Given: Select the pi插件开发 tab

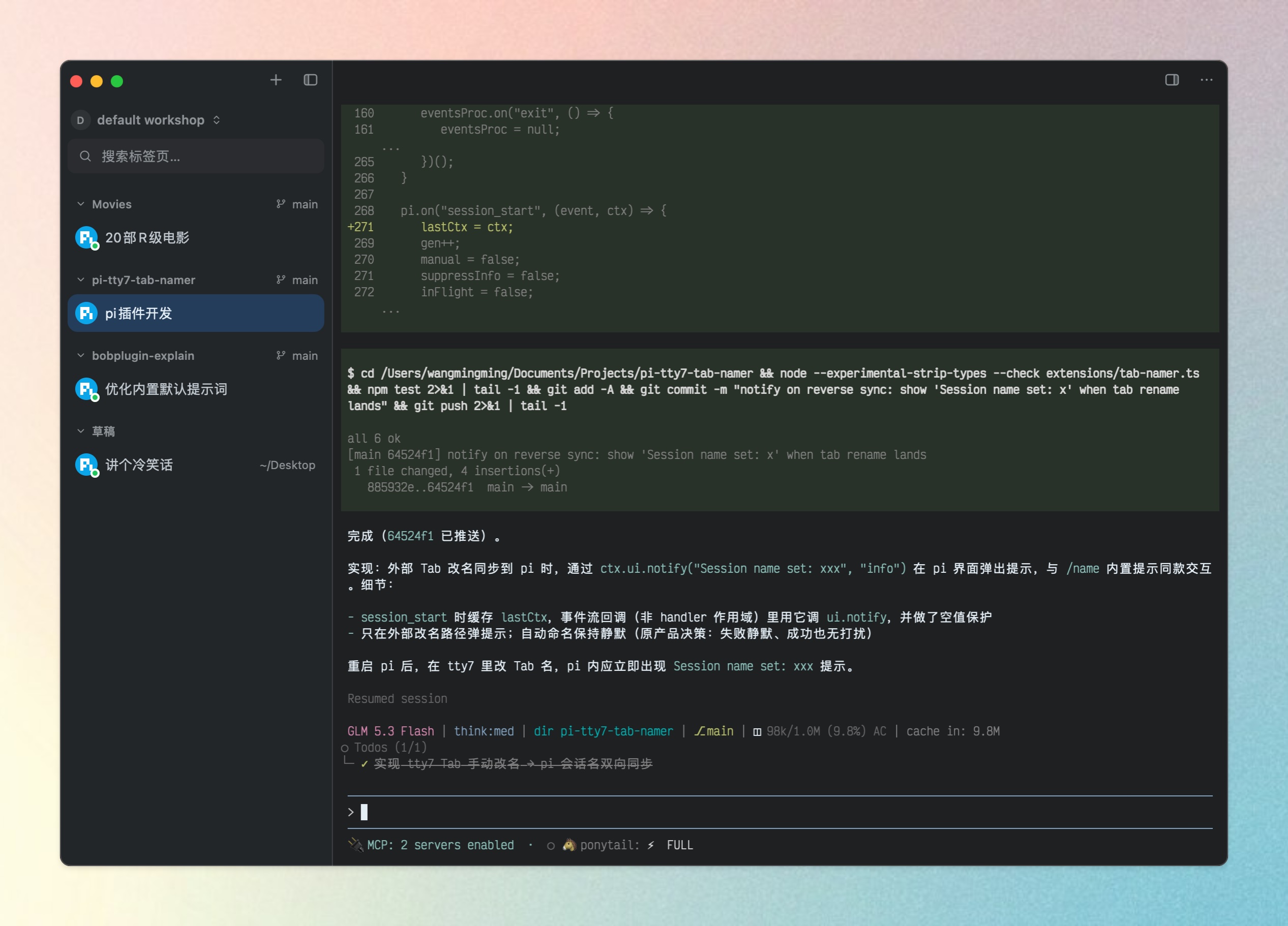Looking at the screenshot, I should coord(196,313).
